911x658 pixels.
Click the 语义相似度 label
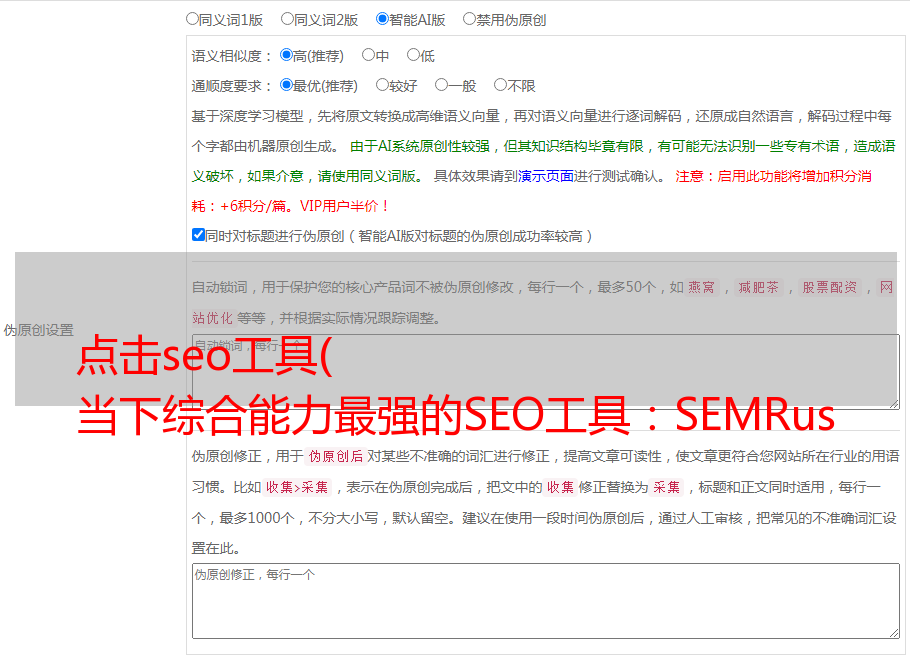[232, 56]
